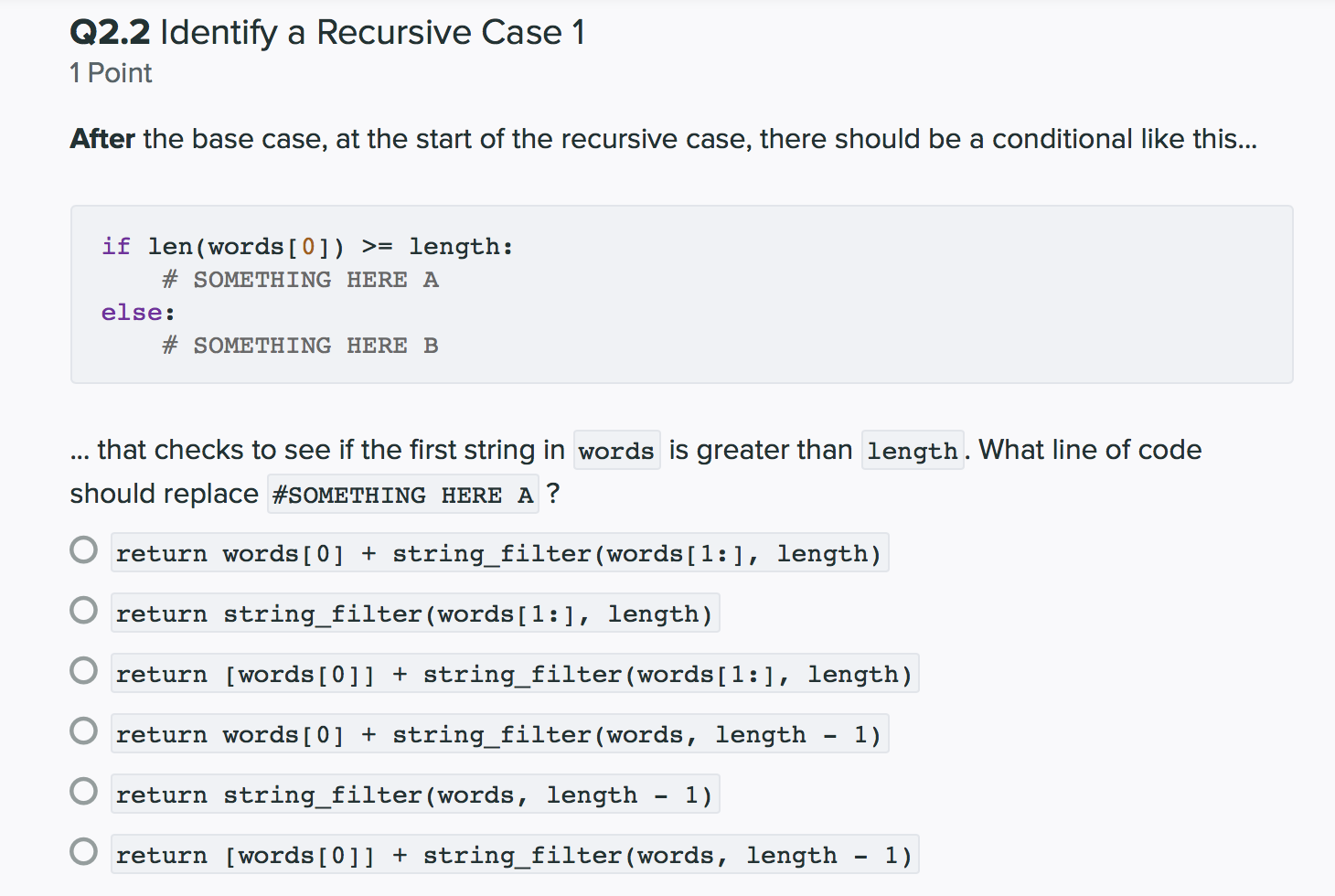
Task: Click the inline #SOMETHING HERE A code snippet
Action: [403, 495]
